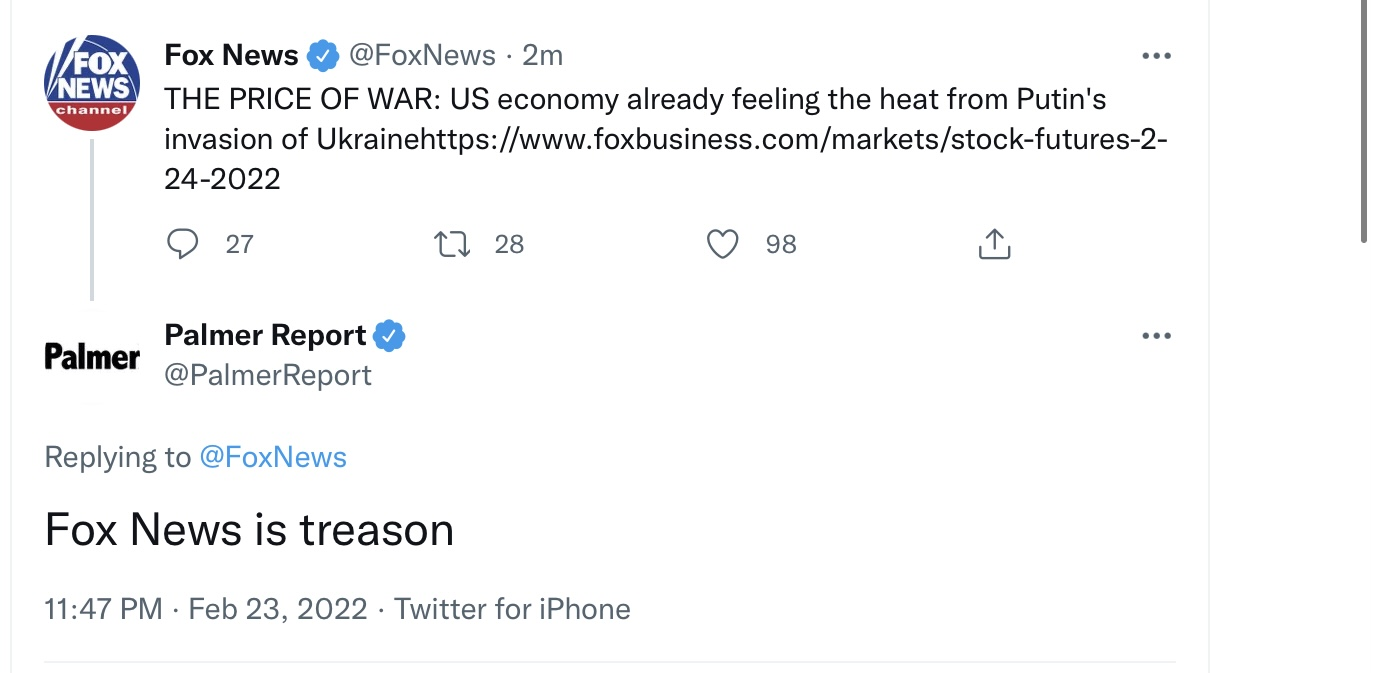Open Palmer Report profile avatar
Image resolution: width=1373 pixels, height=673 pixels.
click(92, 356)
